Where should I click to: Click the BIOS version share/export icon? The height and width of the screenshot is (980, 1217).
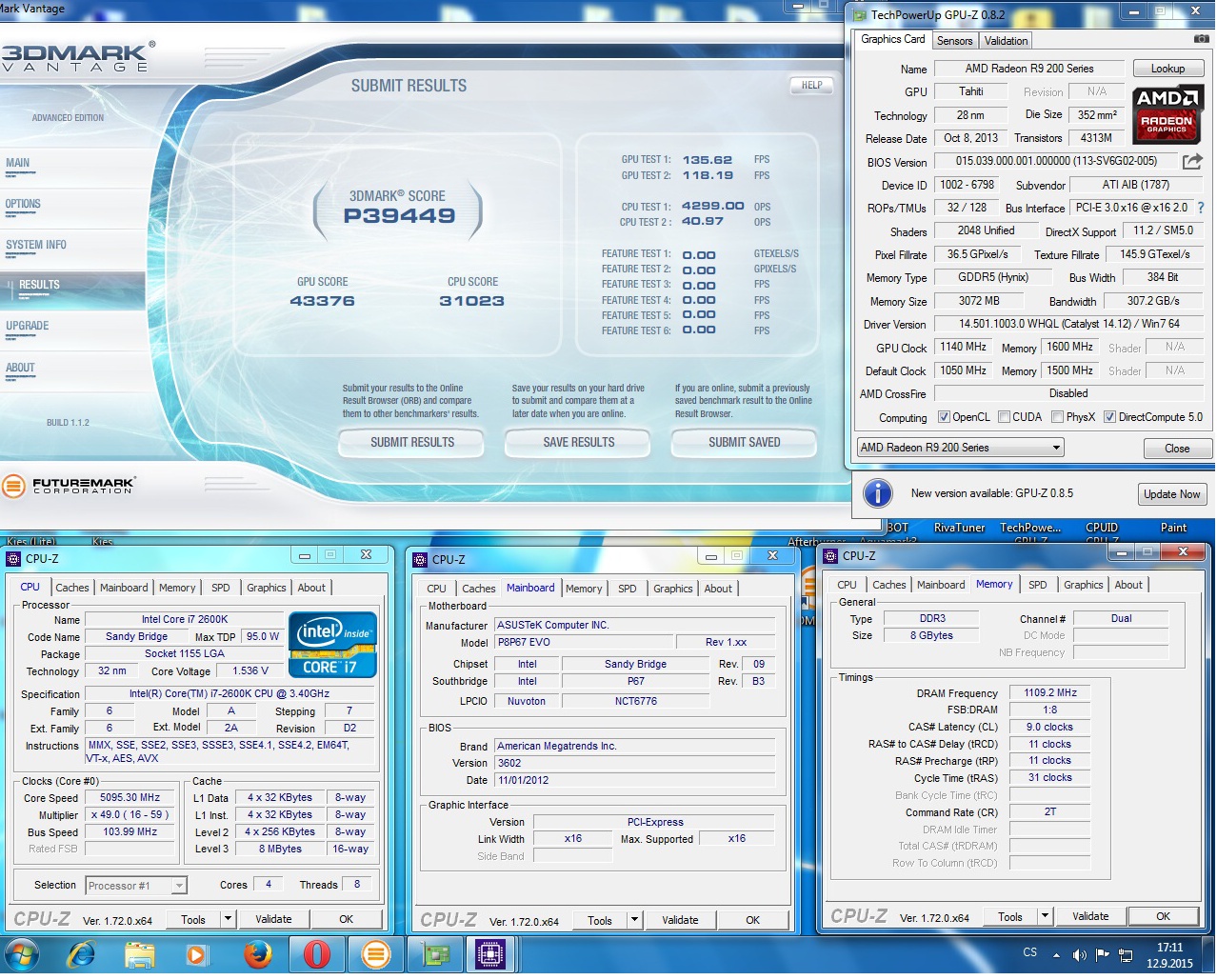click(x=1192, y=162)
